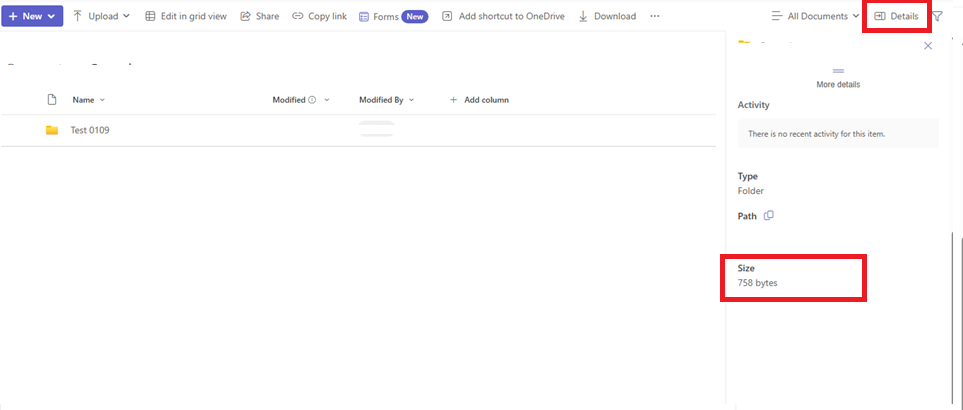Screen dimensions: 963x410
Task: Switch to Edit in grid view
Action: coord(185,16)
